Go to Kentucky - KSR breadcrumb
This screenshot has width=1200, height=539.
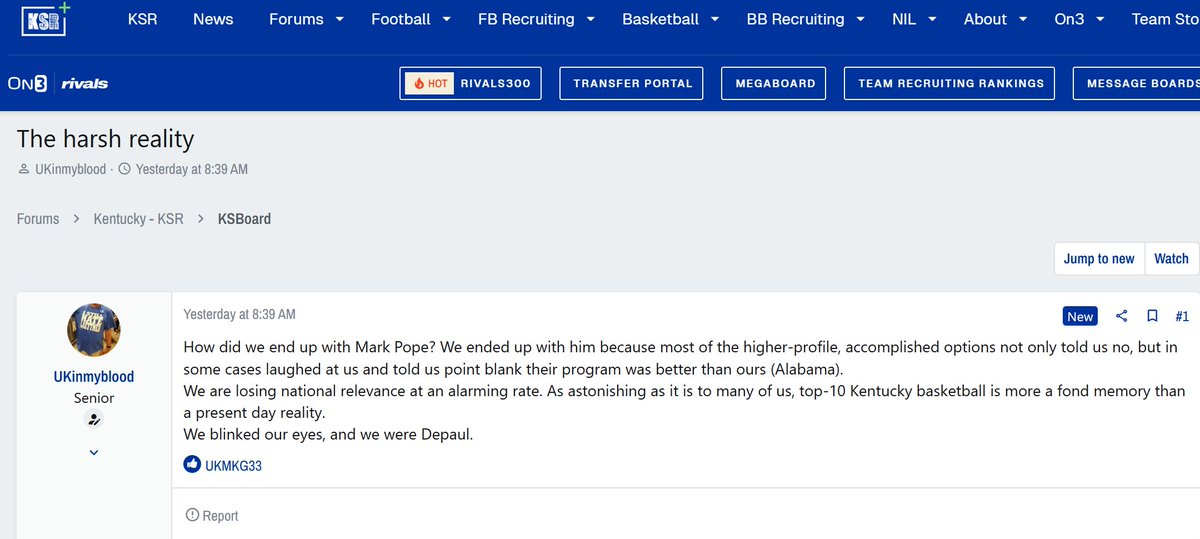139,218
